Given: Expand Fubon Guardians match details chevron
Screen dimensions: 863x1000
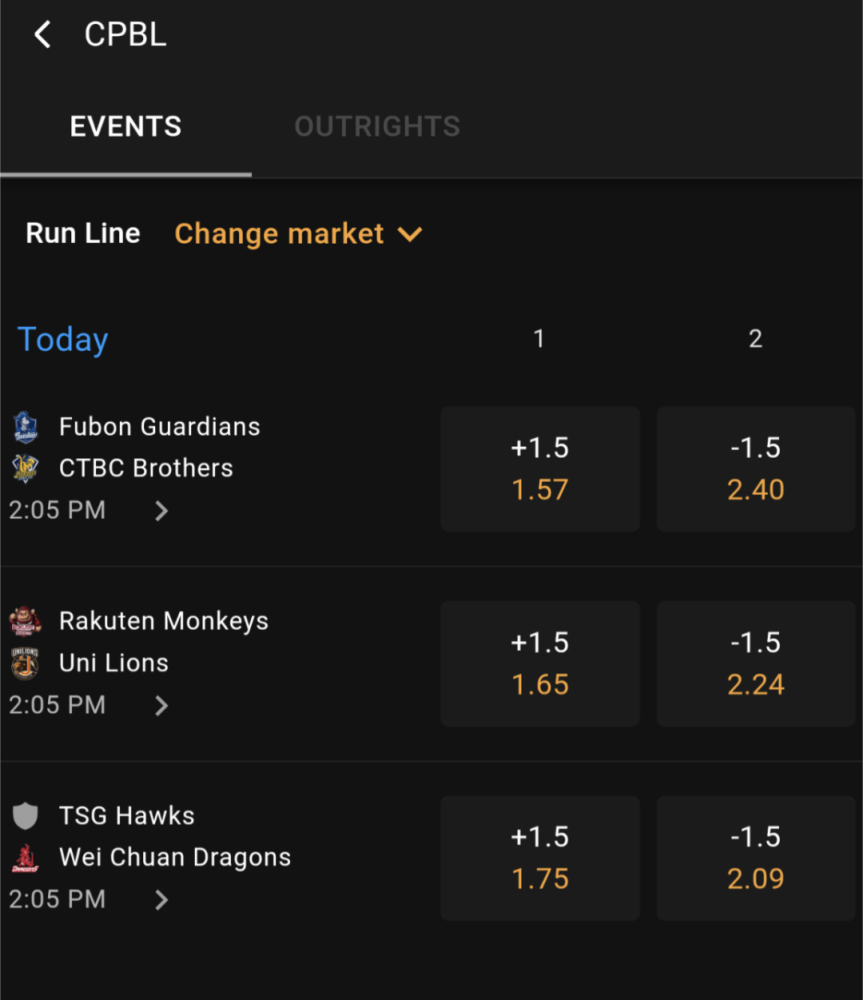Looking at the screenshot, I should coord(161,511).
